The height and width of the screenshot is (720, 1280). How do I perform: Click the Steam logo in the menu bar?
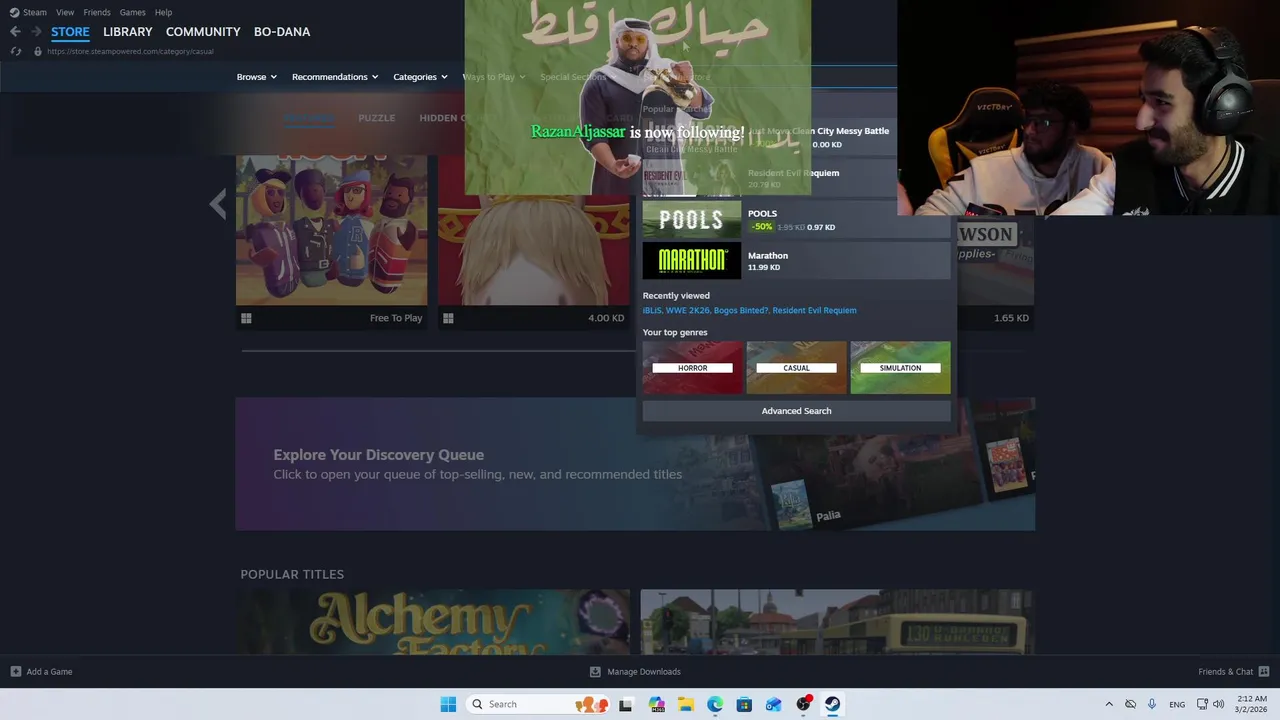pyautogui.click(x=14, y=12)
